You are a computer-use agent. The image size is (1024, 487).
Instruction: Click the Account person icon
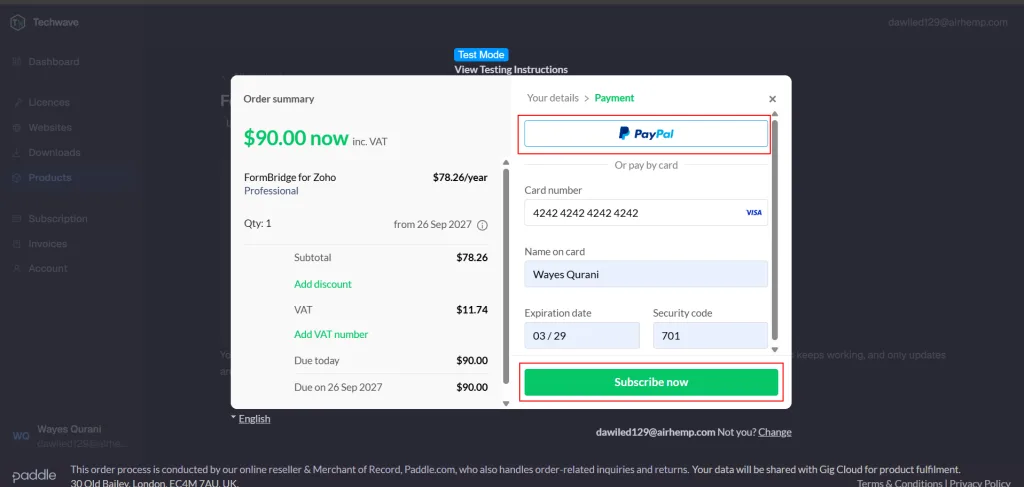pos(17,268)
